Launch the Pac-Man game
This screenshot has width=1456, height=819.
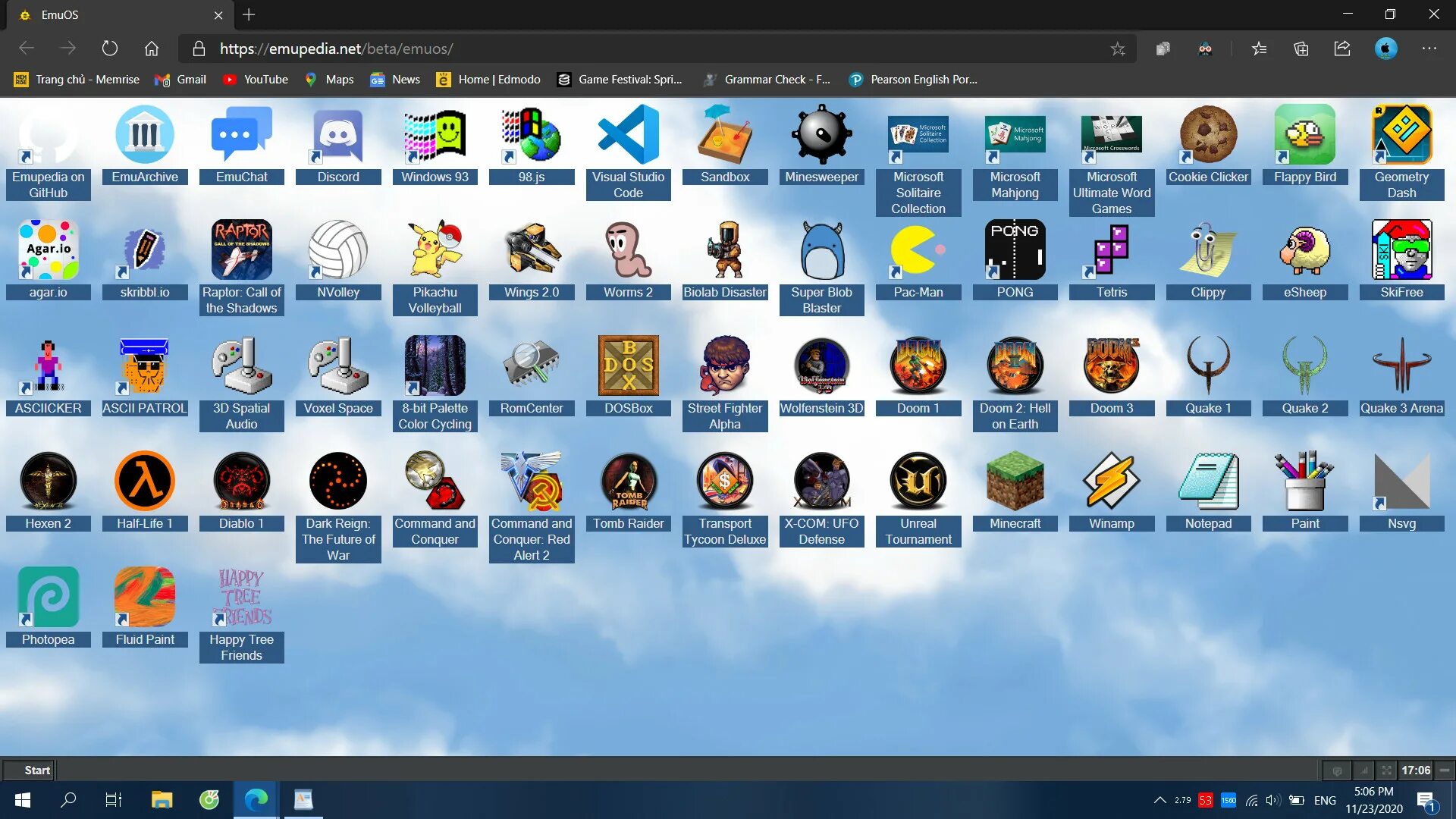click(x=918, y=260)
